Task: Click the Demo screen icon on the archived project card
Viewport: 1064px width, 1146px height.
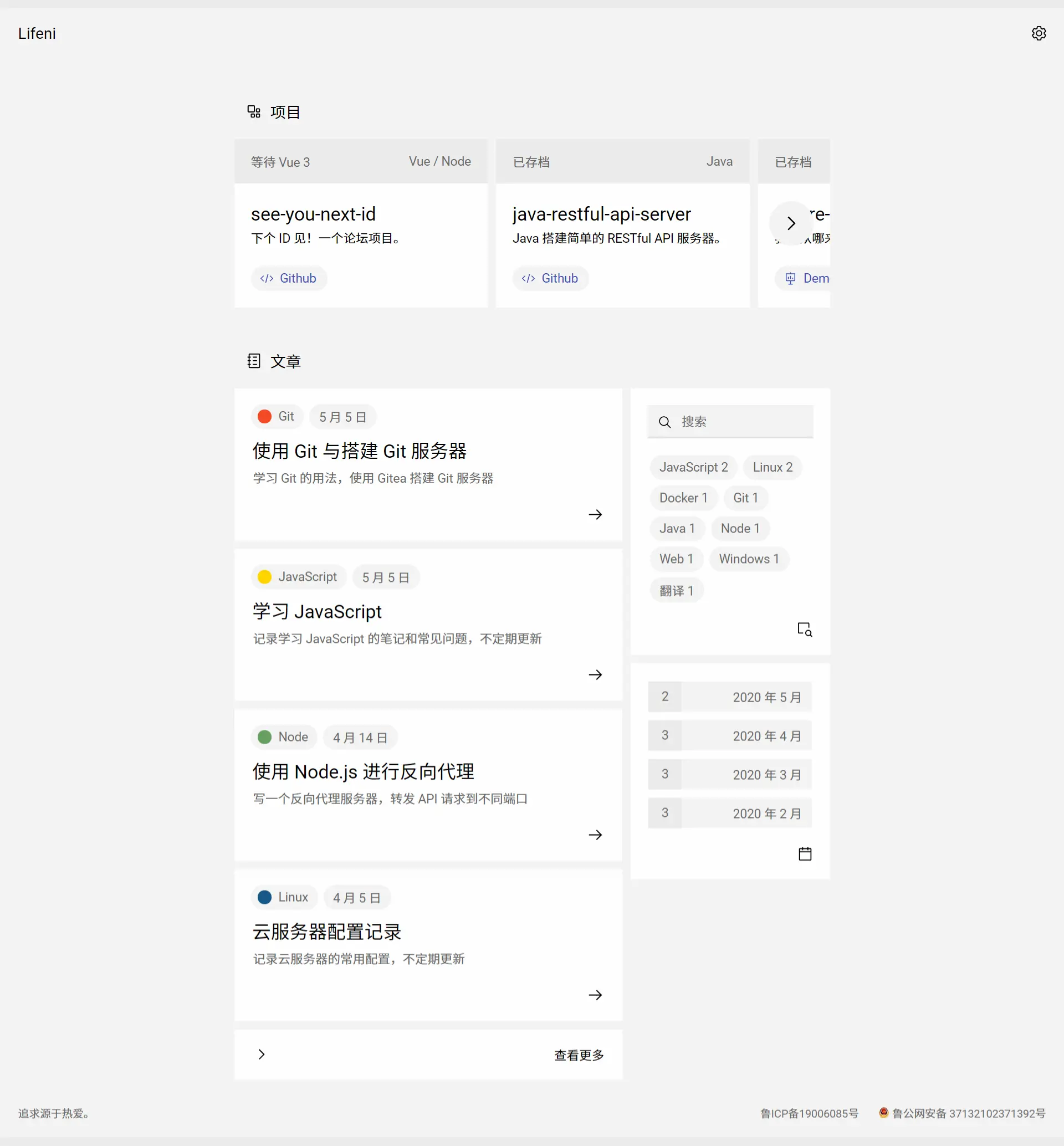Action: (790, 278)
